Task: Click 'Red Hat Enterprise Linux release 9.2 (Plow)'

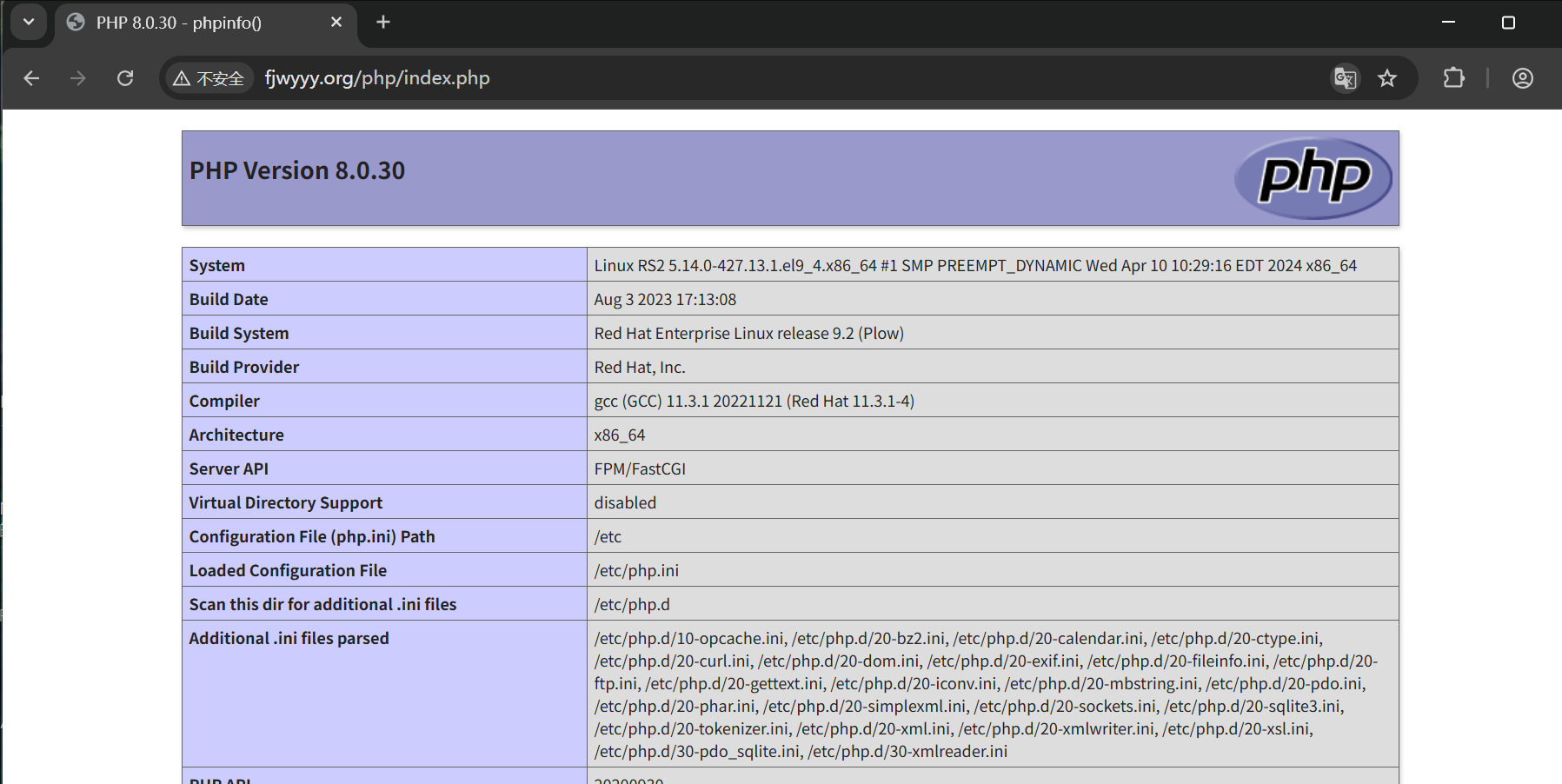Action: 749,333
